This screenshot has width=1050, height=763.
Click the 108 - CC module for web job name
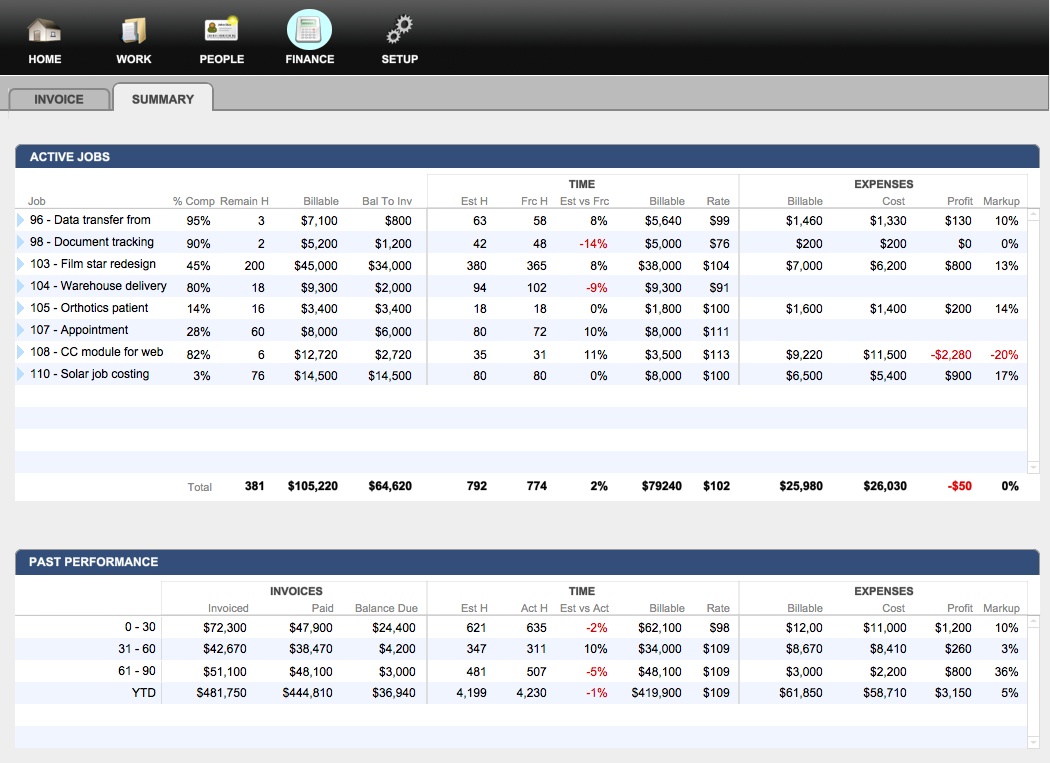point(96,352)
